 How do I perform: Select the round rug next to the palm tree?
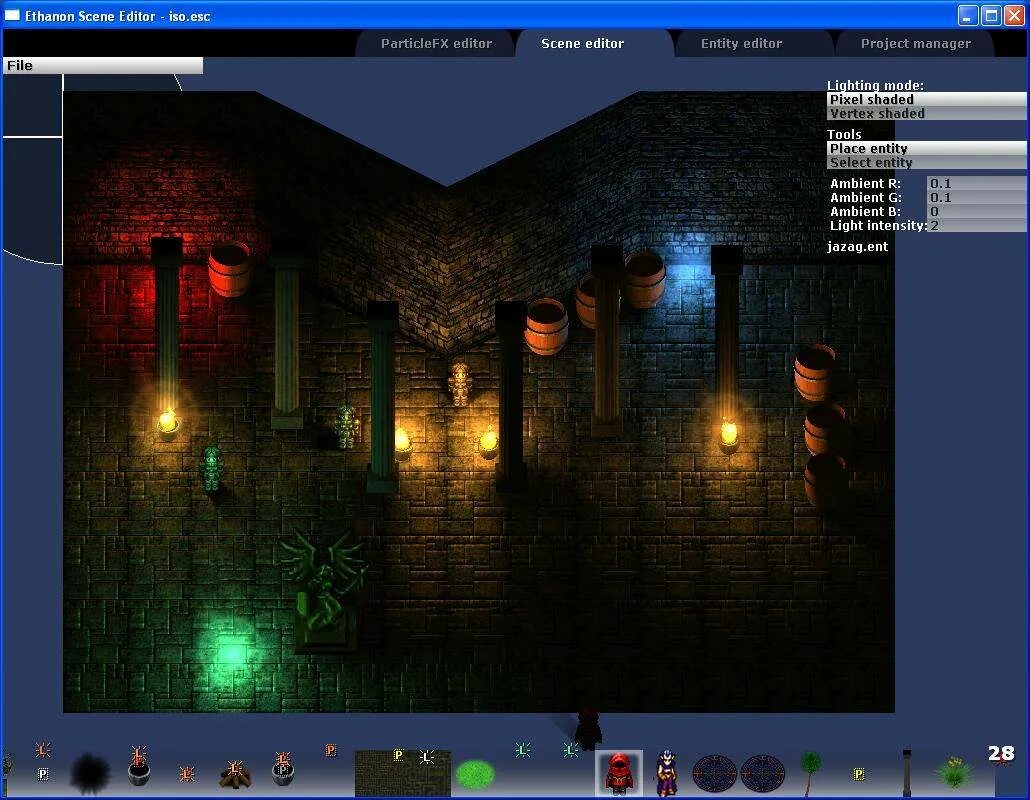(x=763, y=774)
